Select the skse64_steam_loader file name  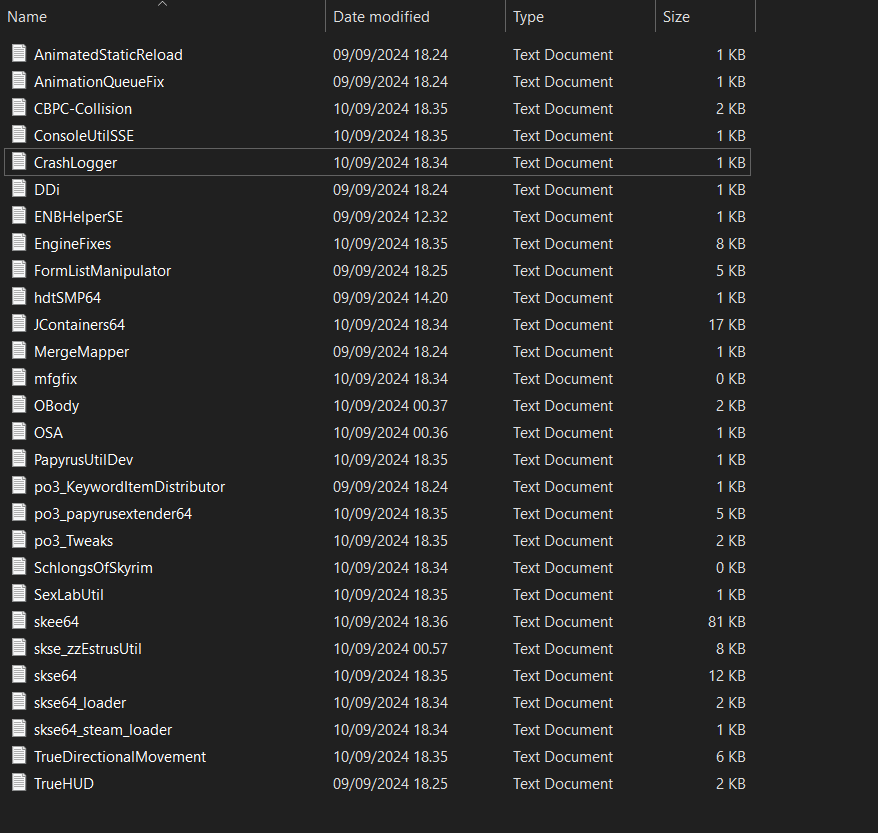pyautogui.click(x=103, y=729)
